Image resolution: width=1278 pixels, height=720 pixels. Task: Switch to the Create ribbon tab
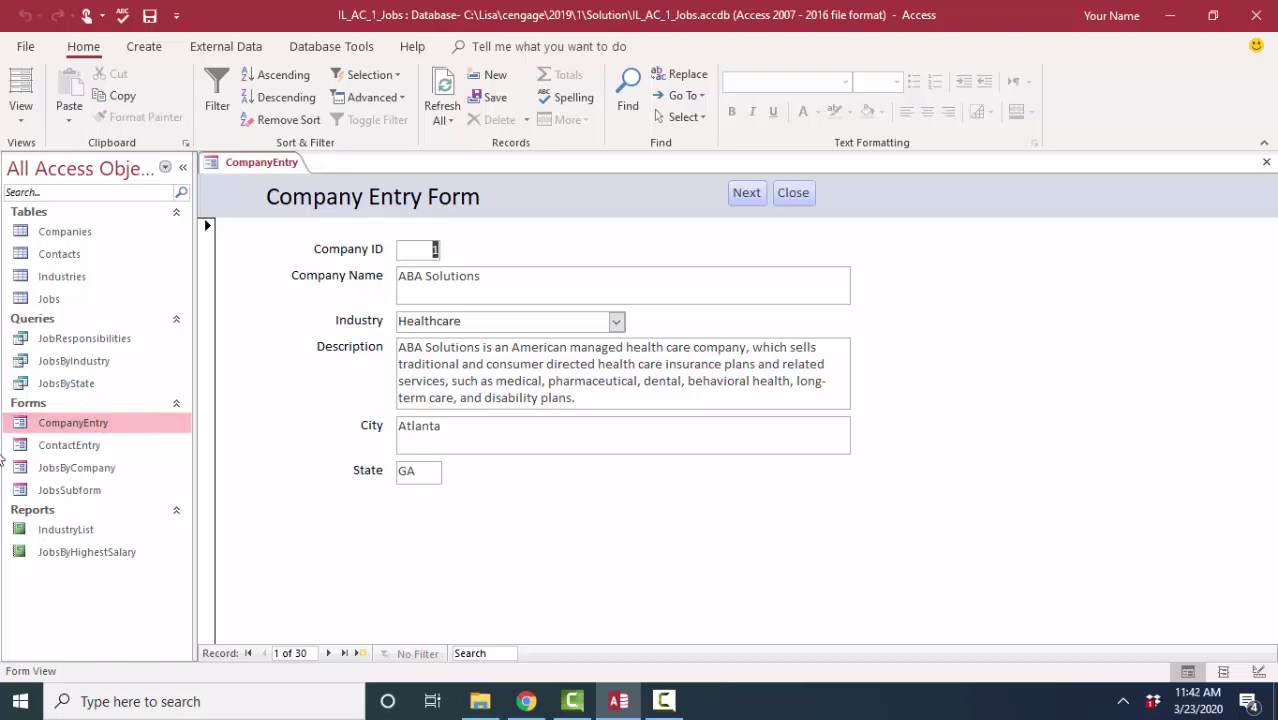144,46
